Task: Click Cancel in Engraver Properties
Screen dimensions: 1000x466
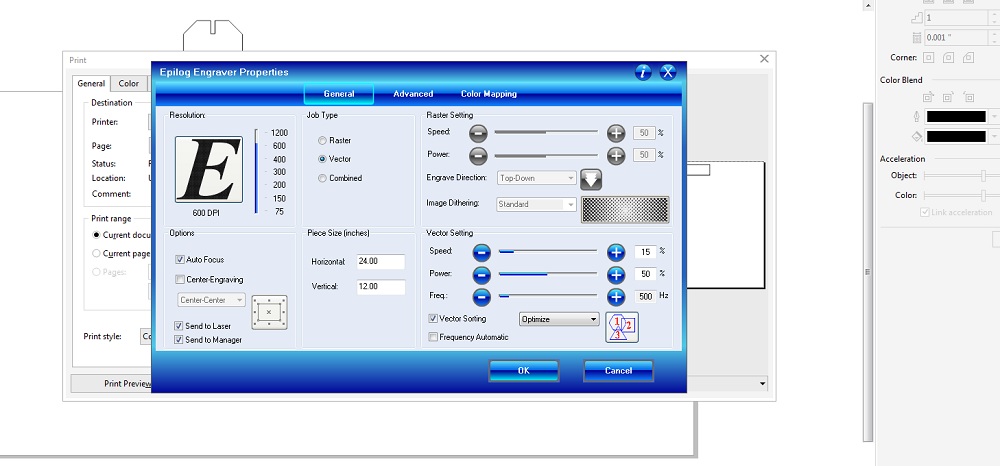Action: tap(618, 370)
